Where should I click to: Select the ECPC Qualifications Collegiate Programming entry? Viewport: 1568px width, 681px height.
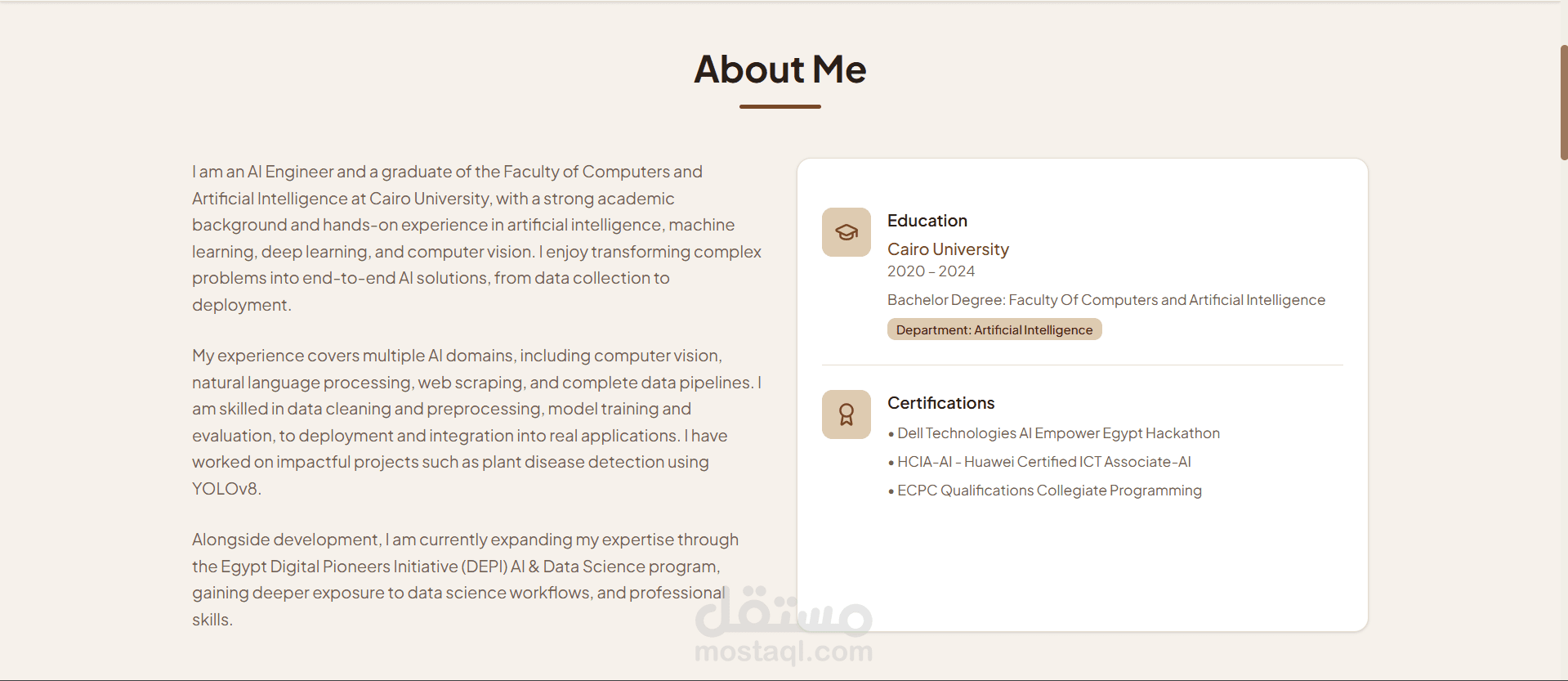pos(1045,491)
